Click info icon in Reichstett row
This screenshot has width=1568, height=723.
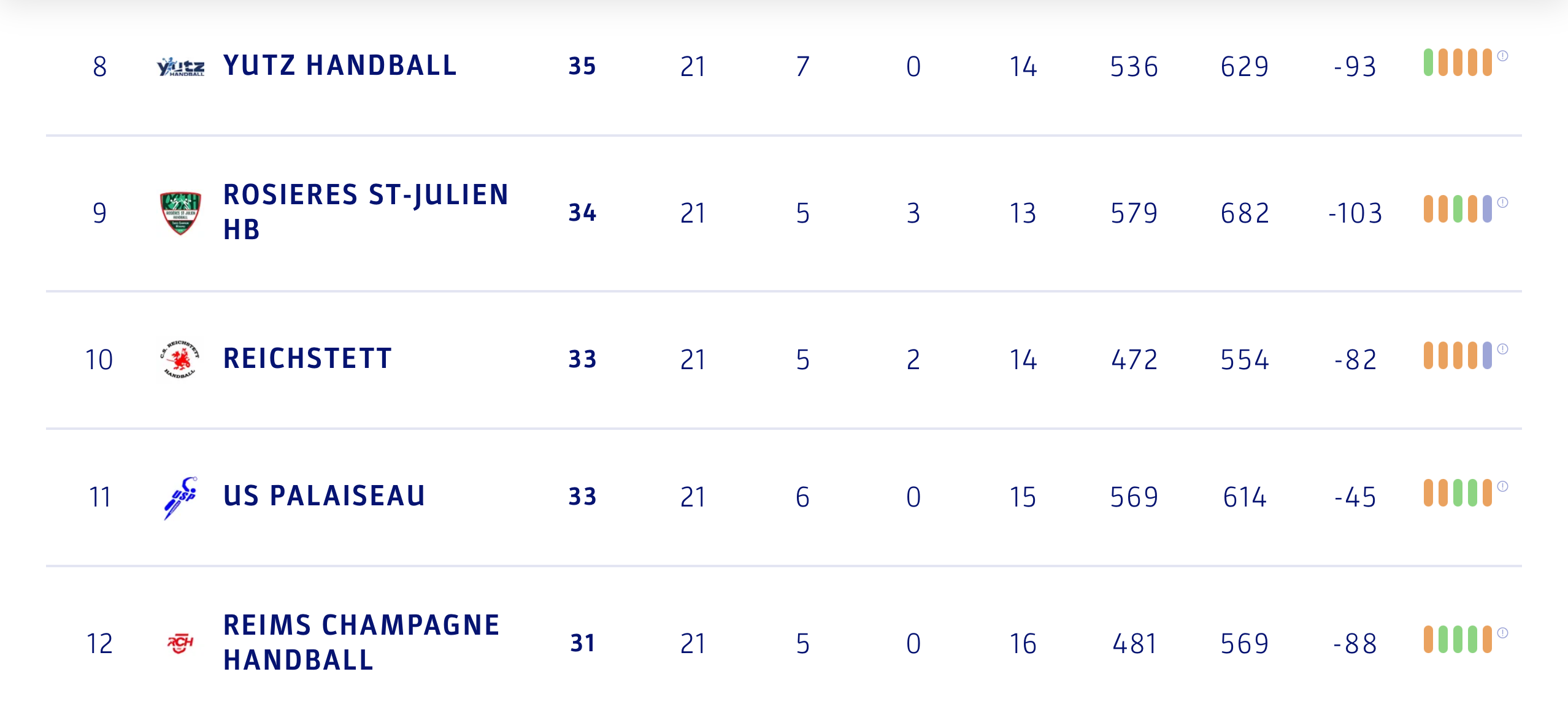coord(1502,349)
